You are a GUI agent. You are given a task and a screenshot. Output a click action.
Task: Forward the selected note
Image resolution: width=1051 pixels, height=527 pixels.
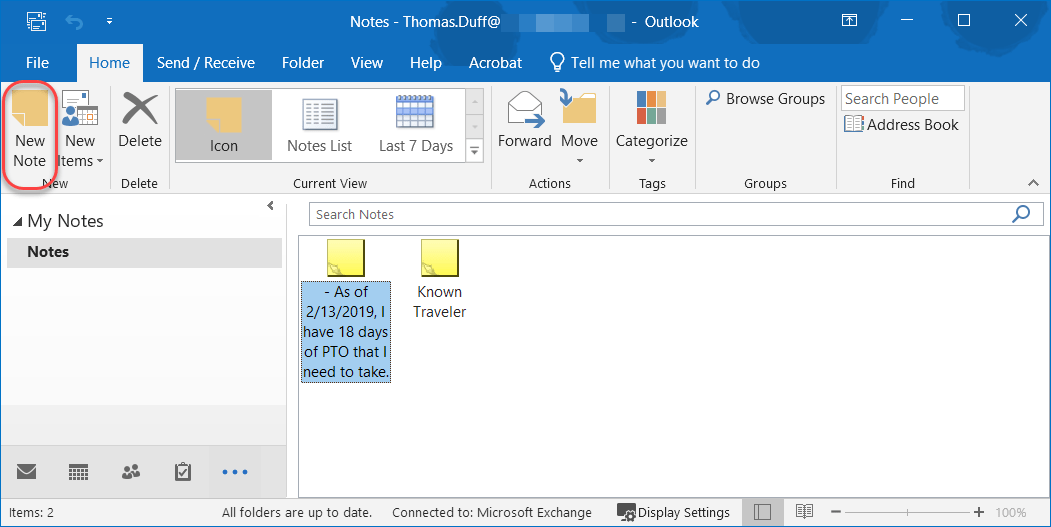tap(525, 121)
